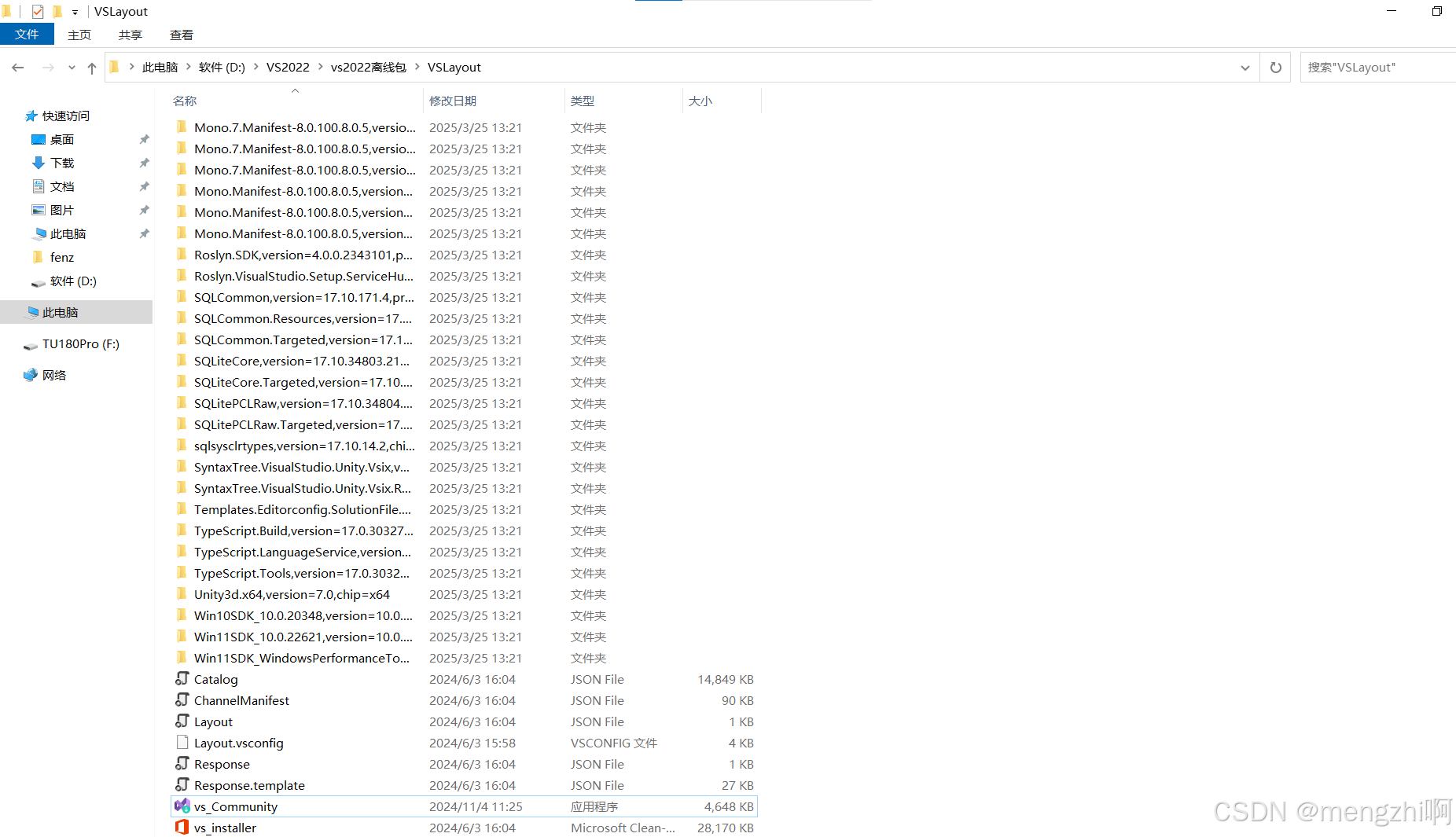Click the Win11SDK_10.0.22621 folder icon
1456x837 pixels.
tap(182, 636)
